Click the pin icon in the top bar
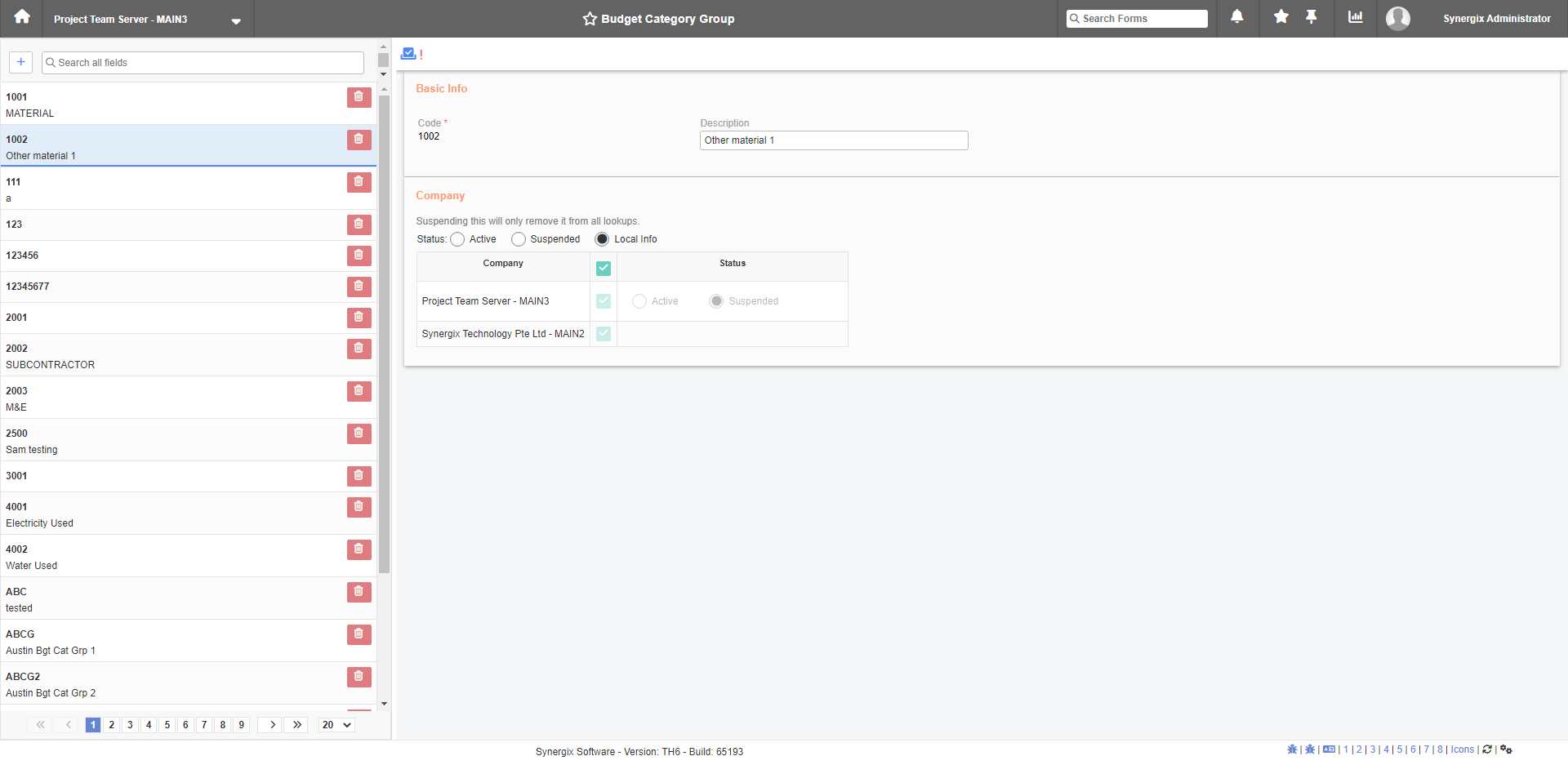The image size is (1568, 765). [1312, 17]
